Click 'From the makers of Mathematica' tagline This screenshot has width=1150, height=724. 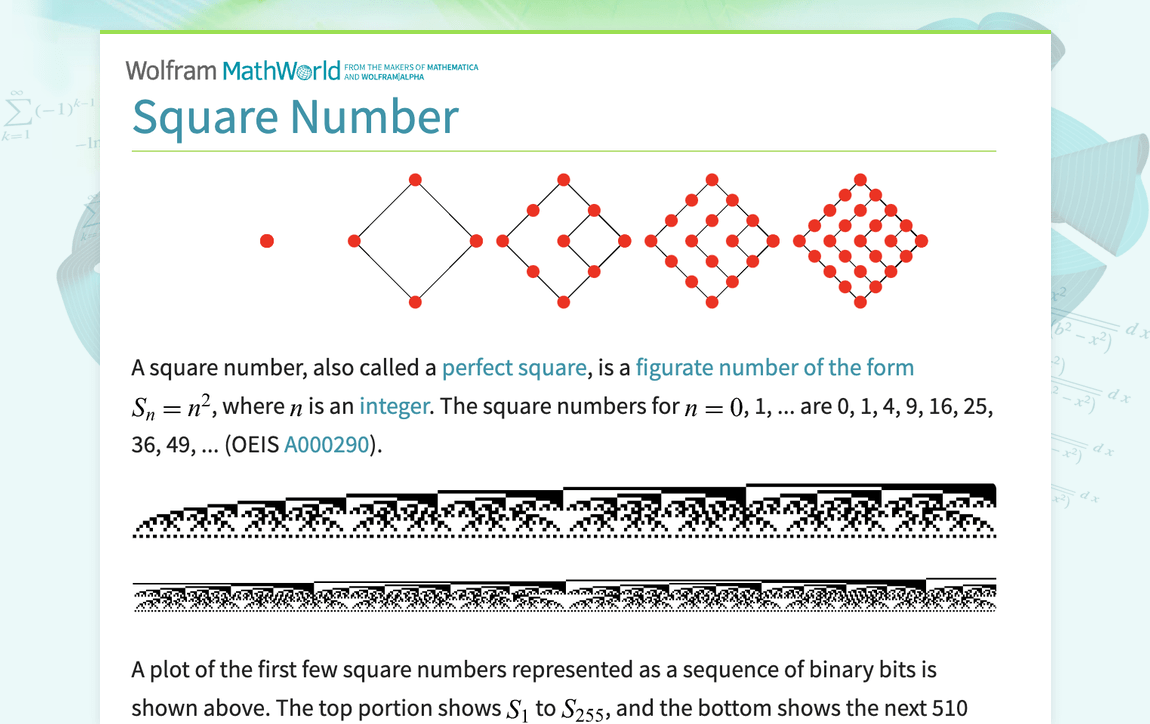tap(411, 71)
